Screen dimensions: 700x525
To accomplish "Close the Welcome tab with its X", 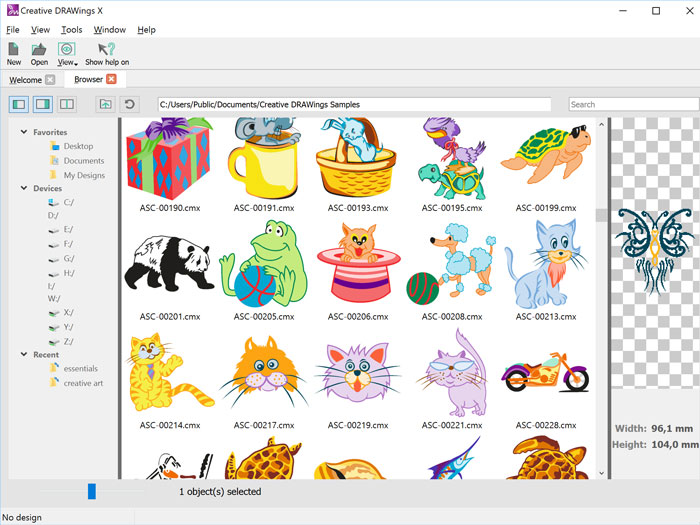I will (x=52, y=79).
